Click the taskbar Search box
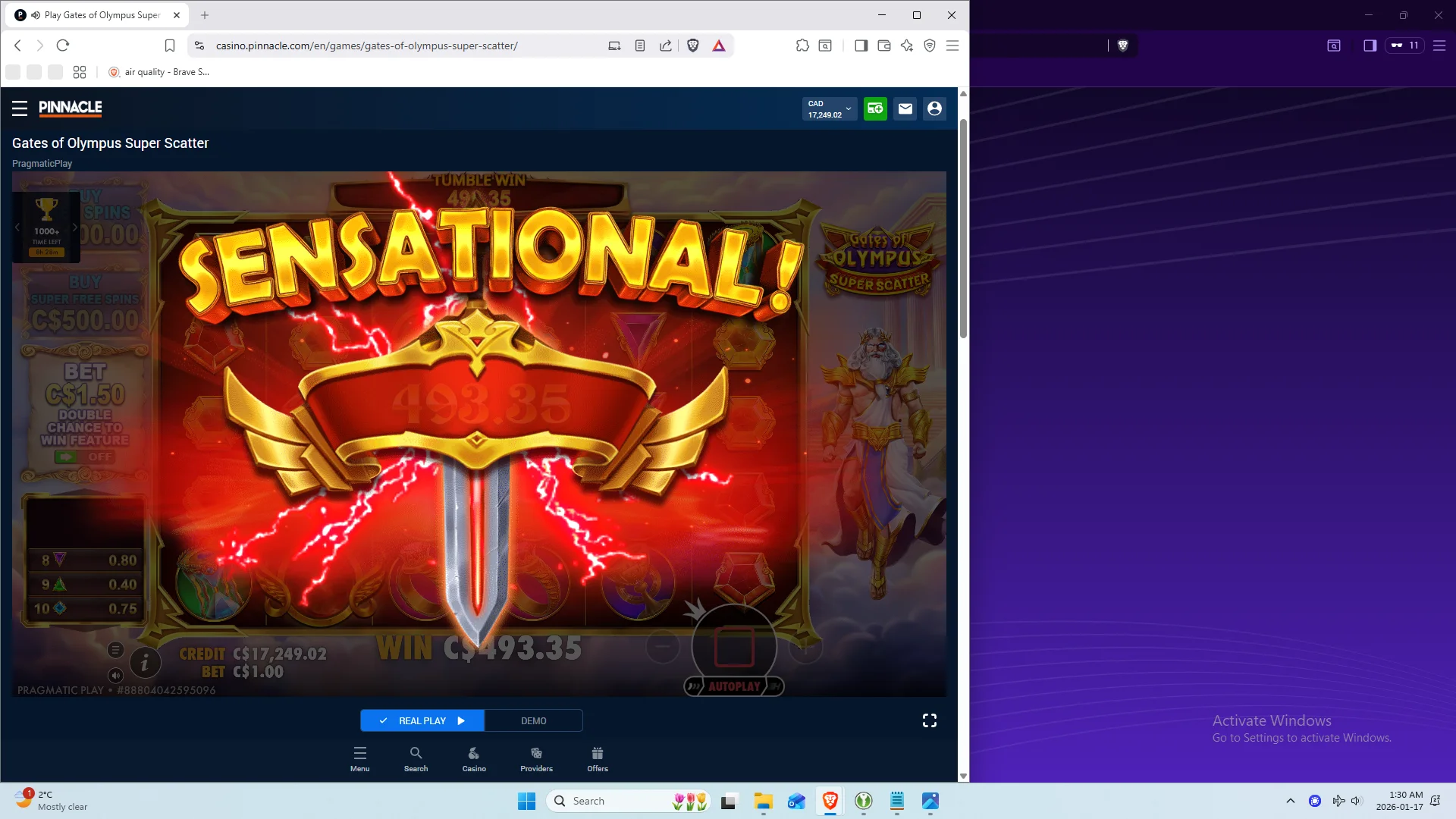The width and height of the screenshot is (1456, 819). click(628, 801)
